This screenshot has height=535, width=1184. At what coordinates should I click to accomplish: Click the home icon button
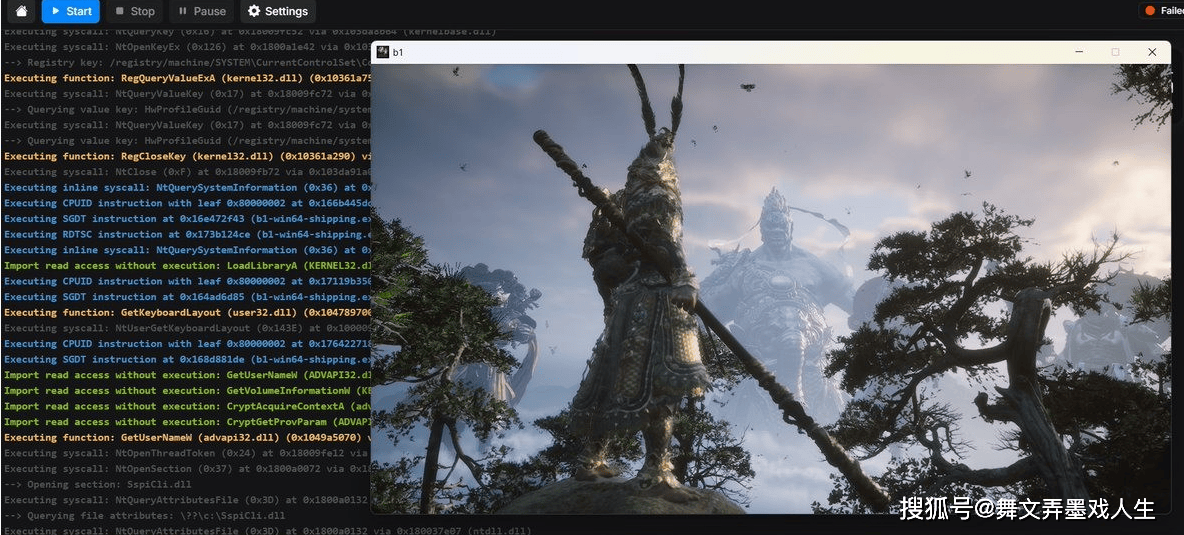21,11
